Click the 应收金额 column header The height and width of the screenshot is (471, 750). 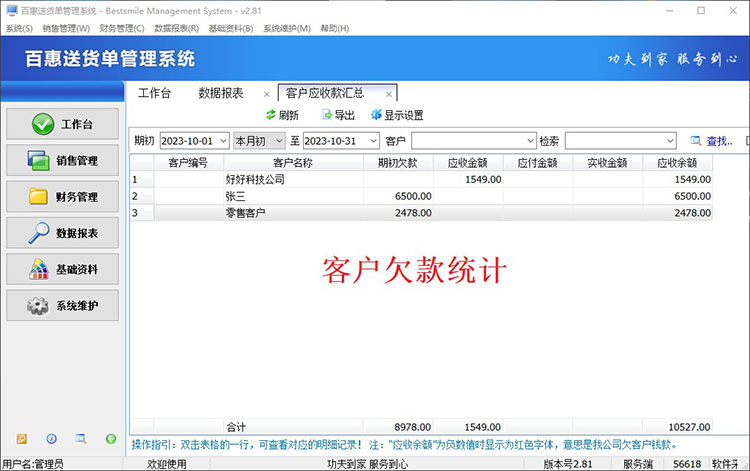pos(468,163)
